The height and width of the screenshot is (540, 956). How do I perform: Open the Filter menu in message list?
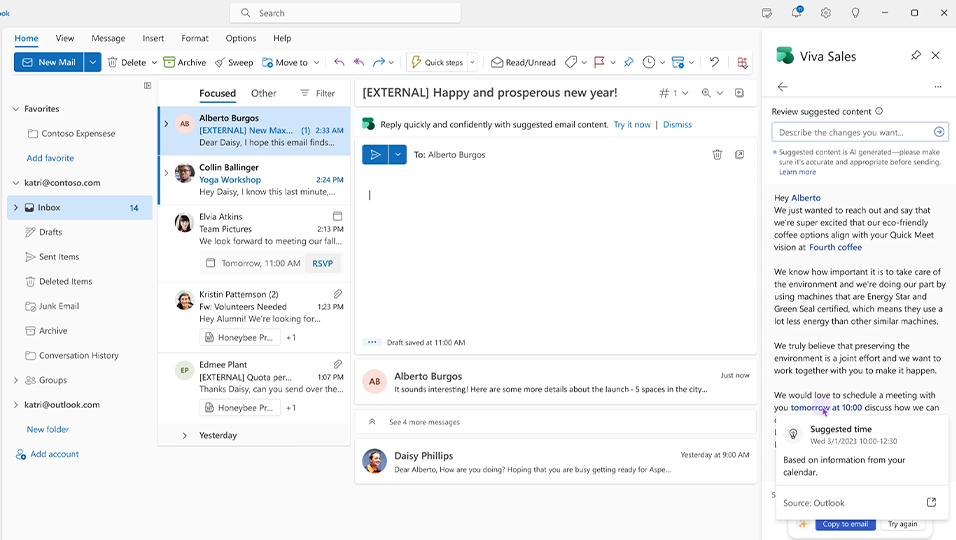point(318,93)
